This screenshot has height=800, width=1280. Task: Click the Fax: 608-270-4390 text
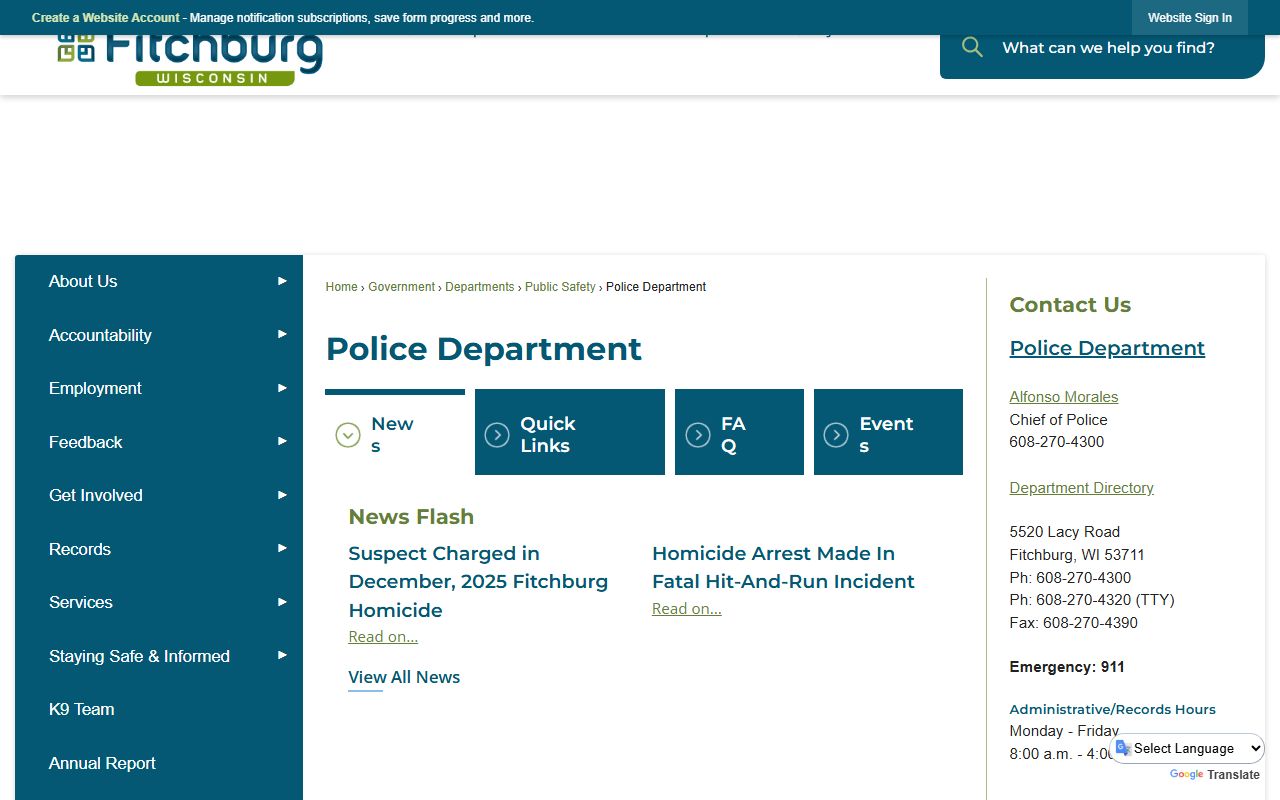(1073, 623)
